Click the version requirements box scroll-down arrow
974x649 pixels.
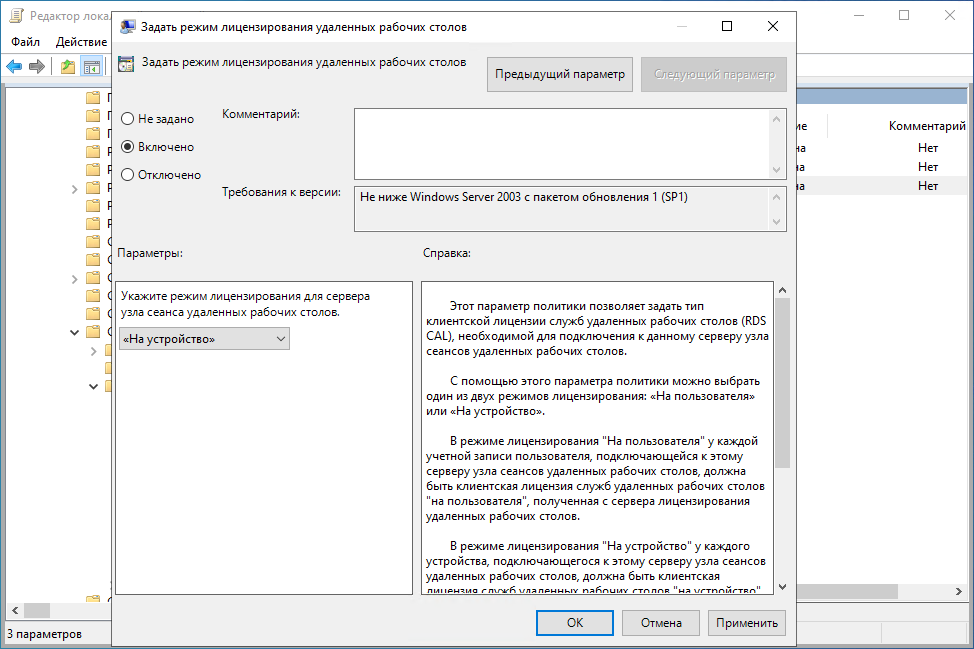point(776,222)
